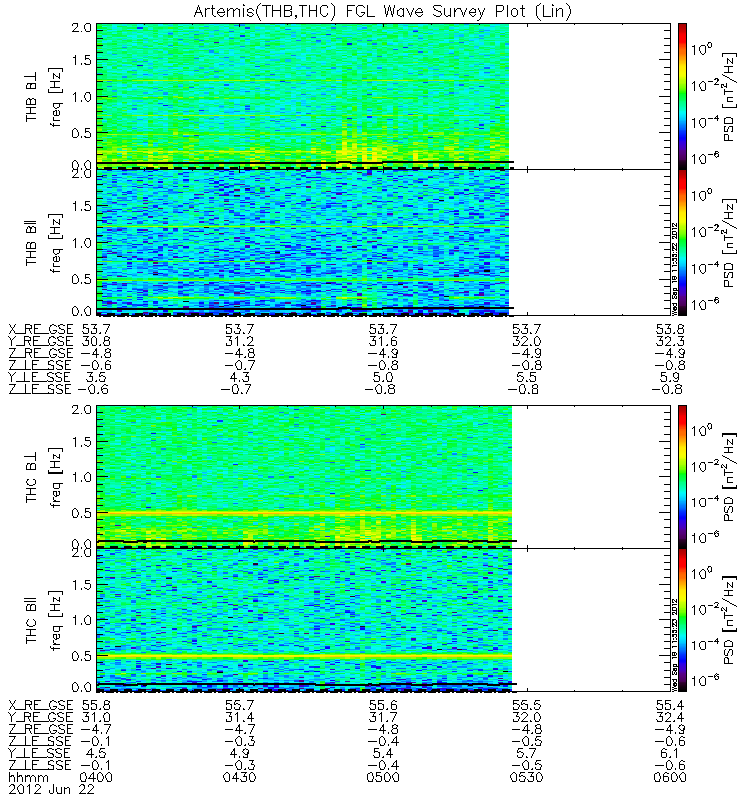Click the '10⁰' tick on THB B⊥ color bar

(x=702, y=49)
